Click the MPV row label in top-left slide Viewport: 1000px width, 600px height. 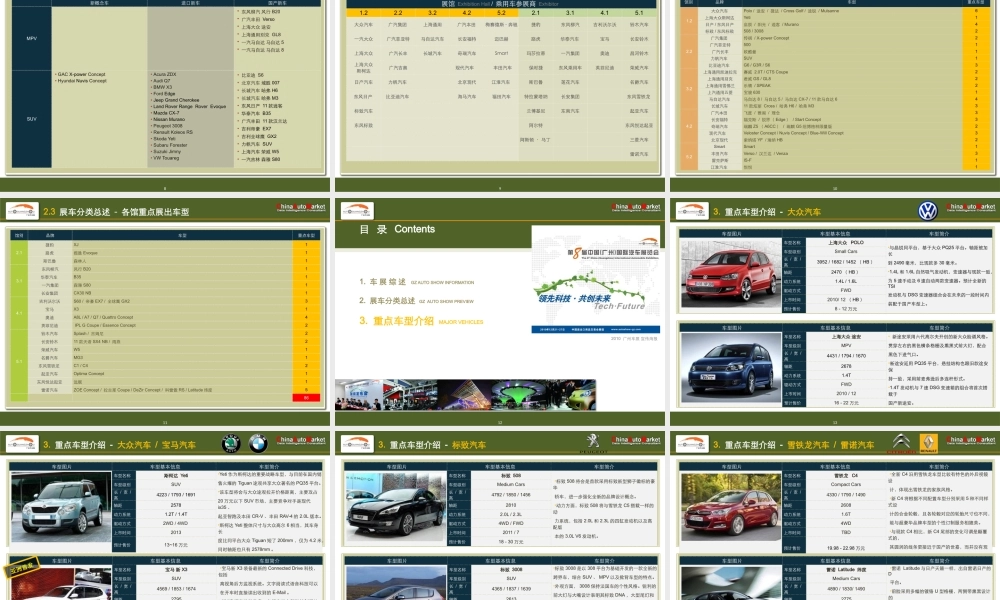[x=31, y=38]
